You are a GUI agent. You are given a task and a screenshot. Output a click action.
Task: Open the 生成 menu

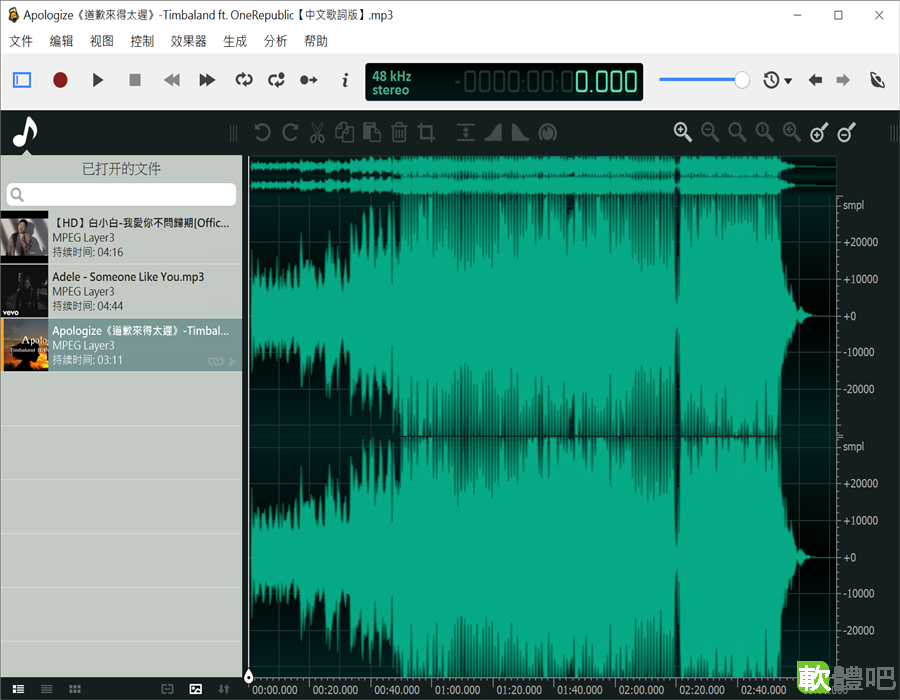pyautogui.click(x=235, y=41)
